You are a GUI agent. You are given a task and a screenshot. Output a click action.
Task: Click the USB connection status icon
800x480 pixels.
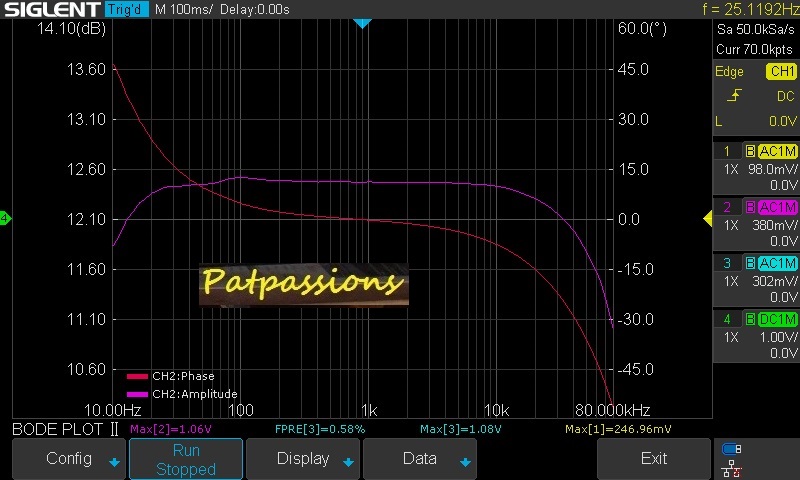[731, 449]
